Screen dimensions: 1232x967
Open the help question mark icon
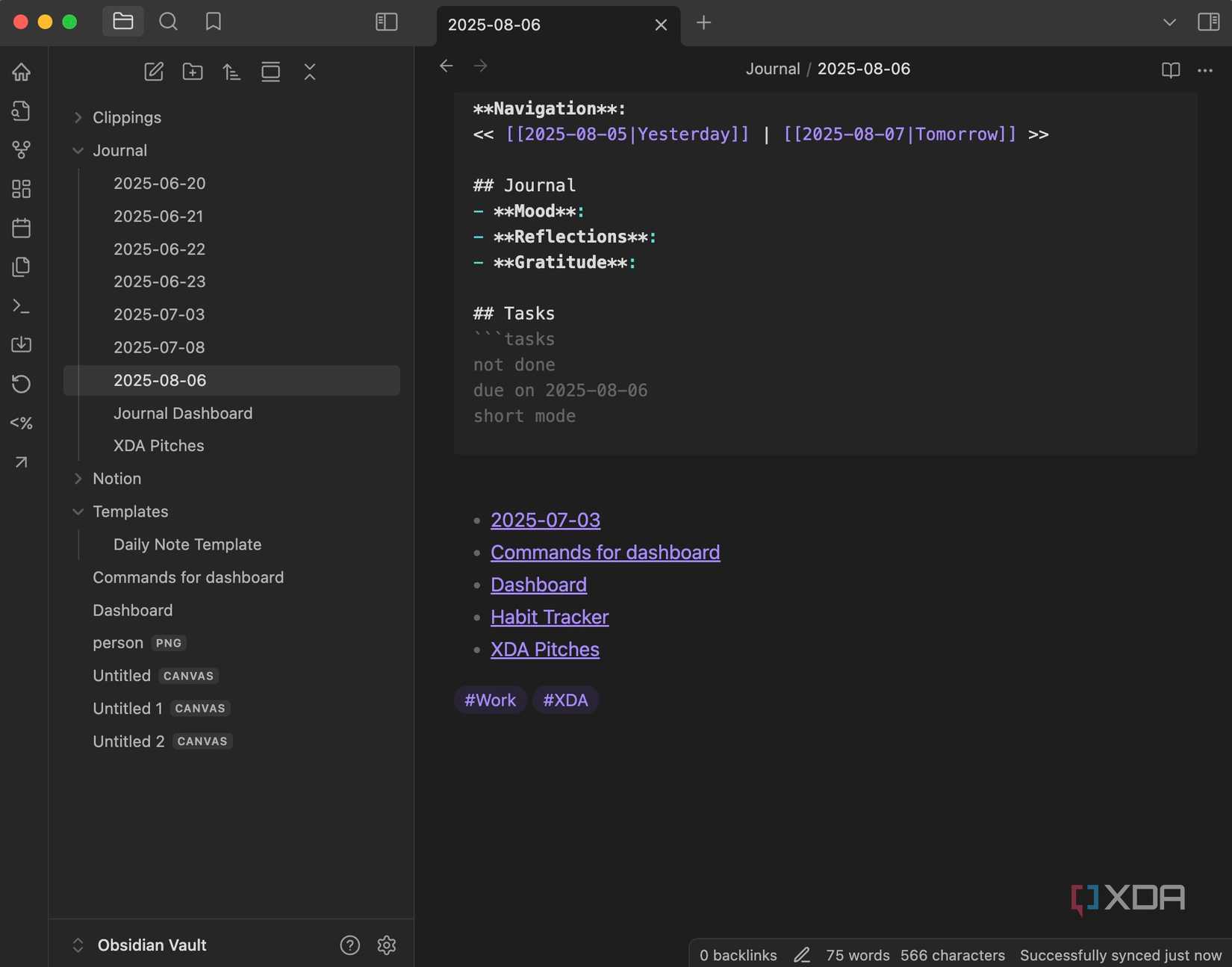pos(349,945)
